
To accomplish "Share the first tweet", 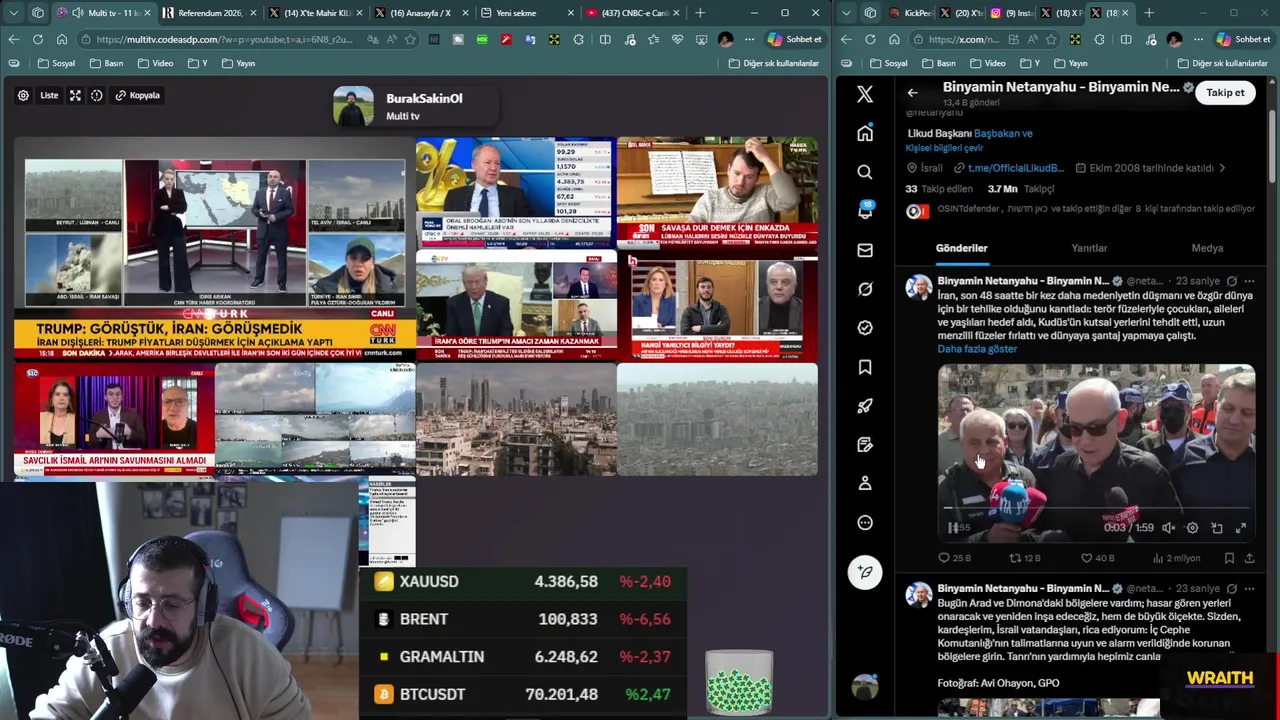I will [x=1249, y=558].
